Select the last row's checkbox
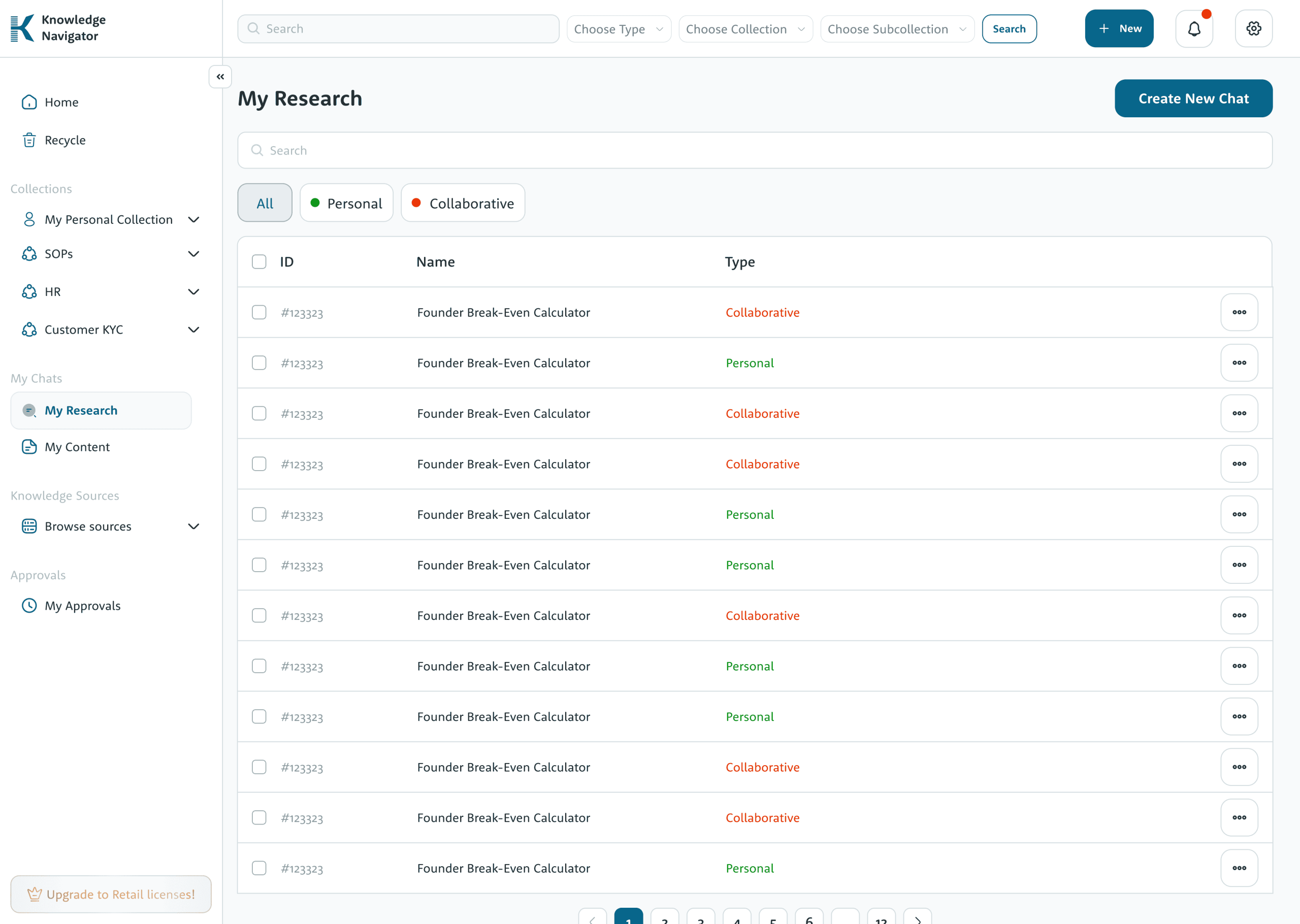This screenshot has width=1300, height=924. tap(259, 868)
